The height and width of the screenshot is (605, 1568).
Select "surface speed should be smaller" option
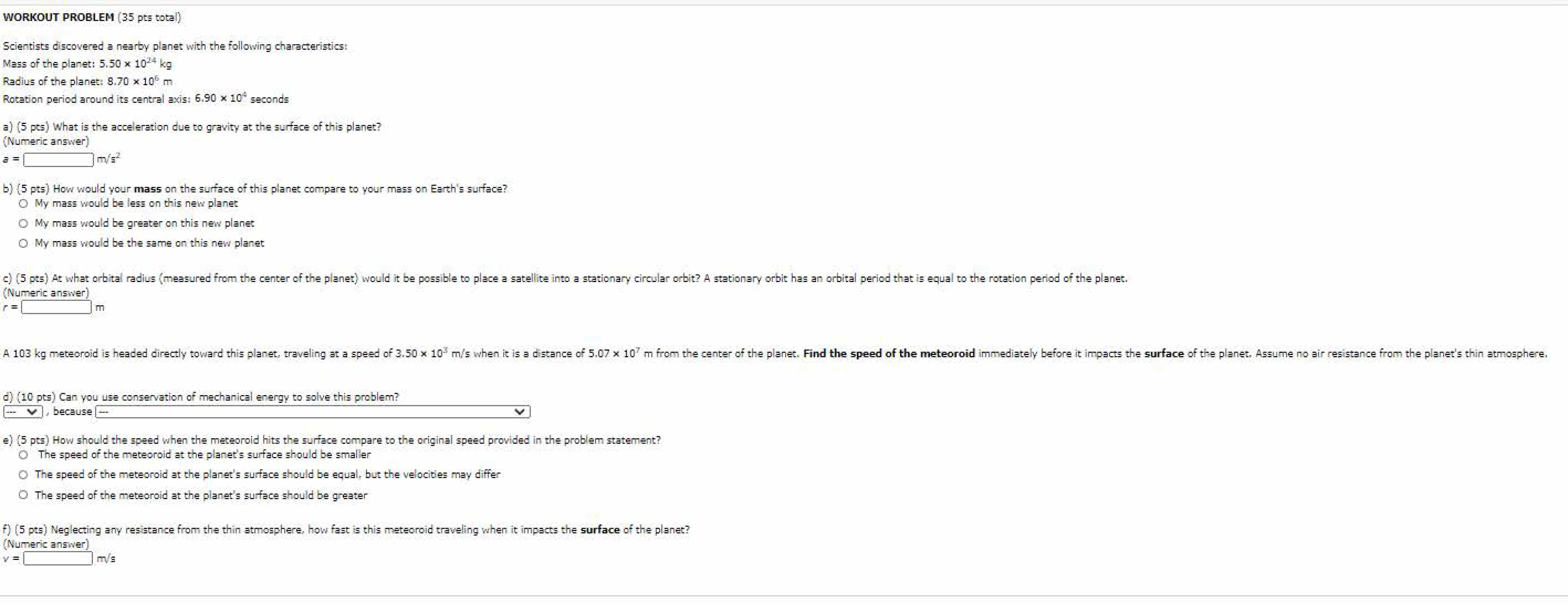click(23, 455)
